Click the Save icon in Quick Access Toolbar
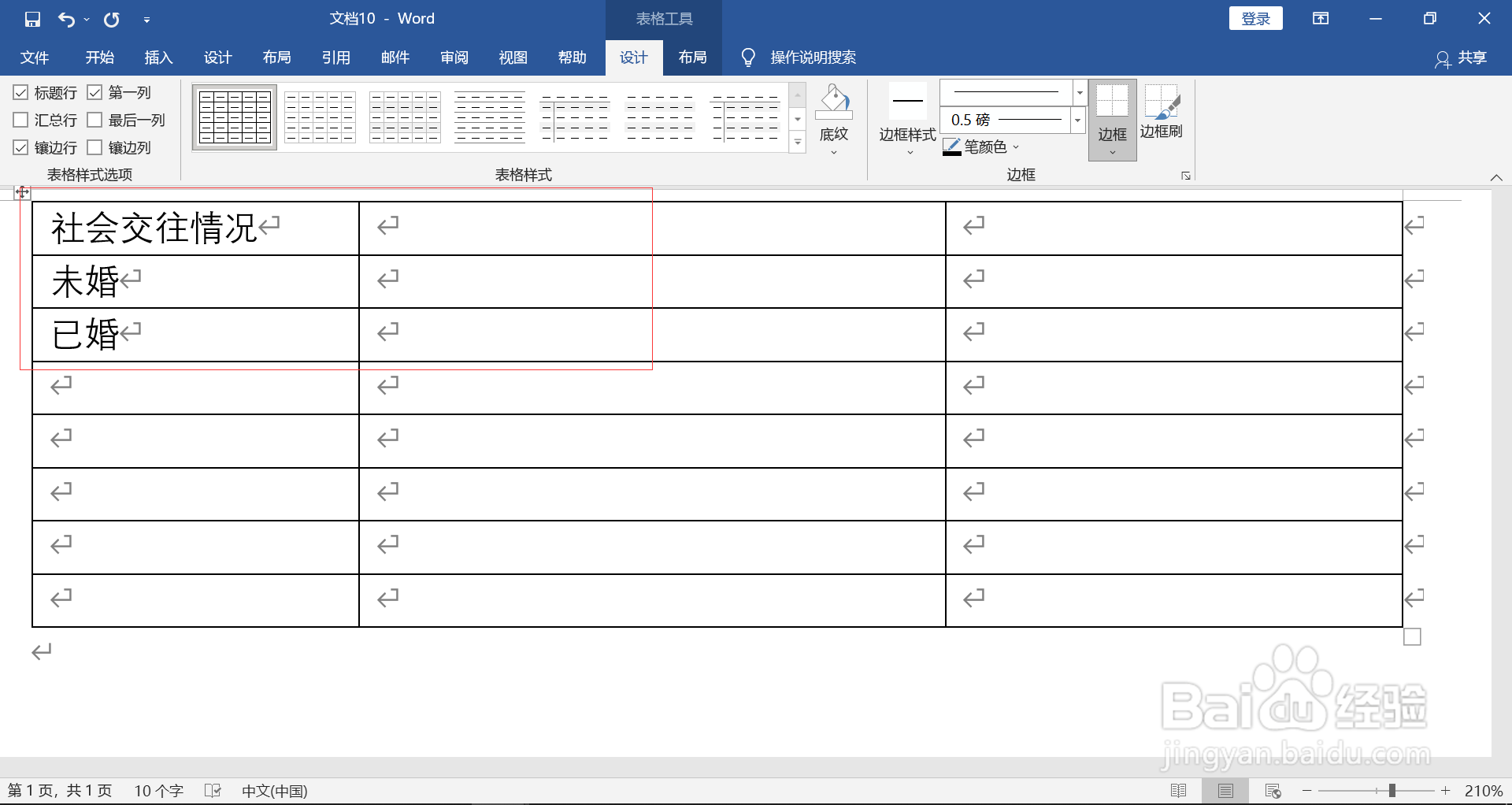Screen dimensions: 1512x805 [31, 19]
